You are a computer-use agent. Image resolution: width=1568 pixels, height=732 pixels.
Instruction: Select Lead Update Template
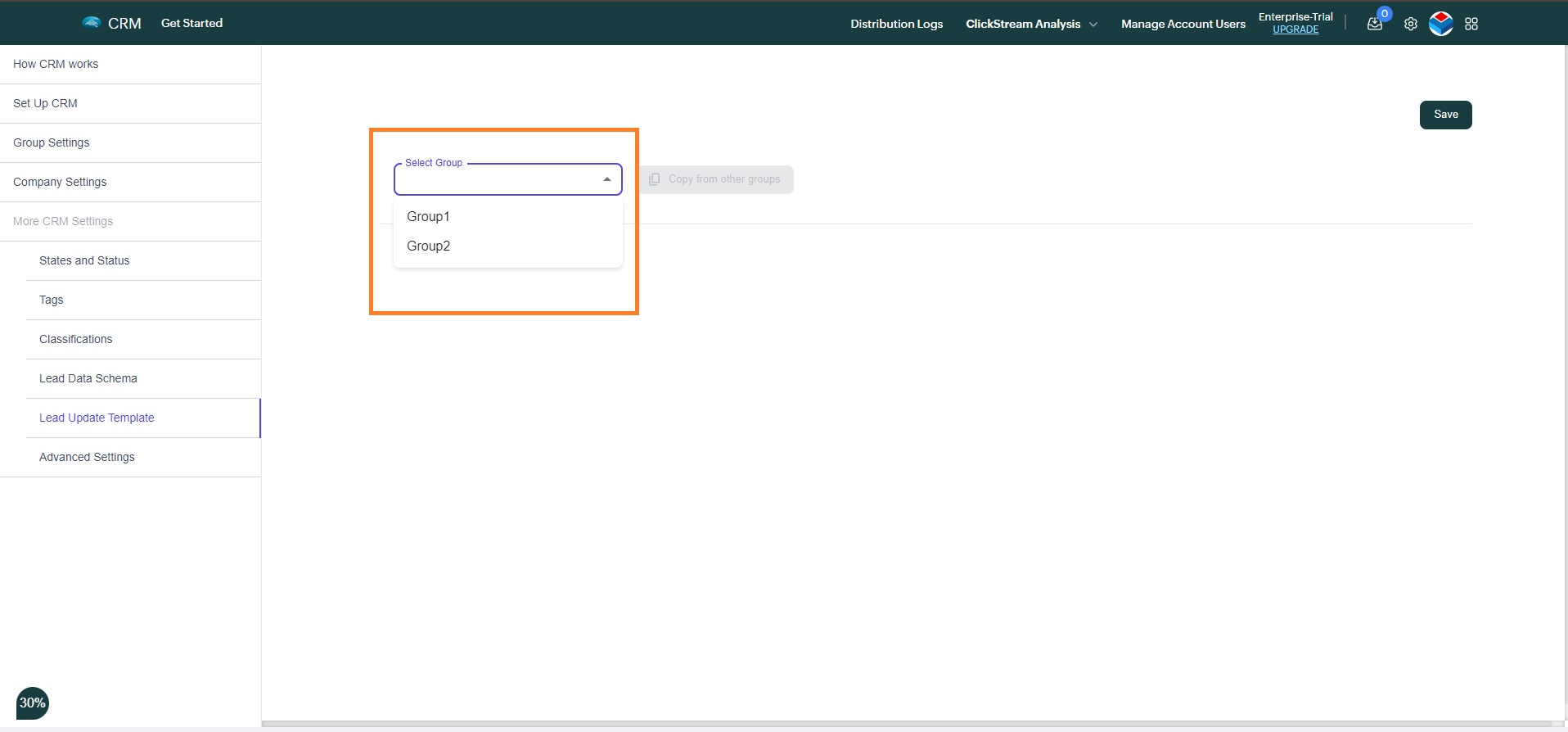pyautogui.click(x=143, y=418)
